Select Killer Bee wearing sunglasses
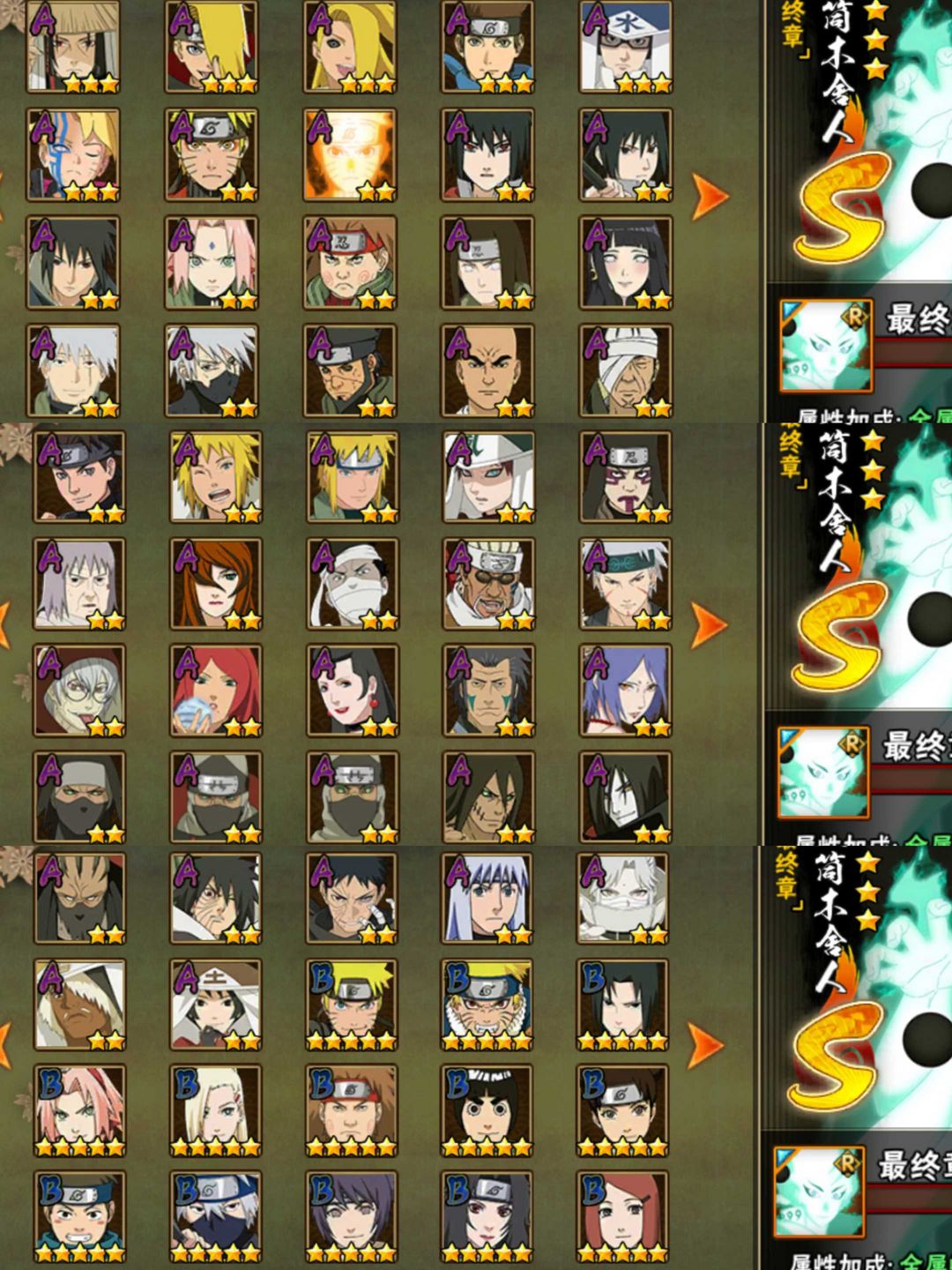The height and width of the screenshot is (1270, 952). point(488,584)
